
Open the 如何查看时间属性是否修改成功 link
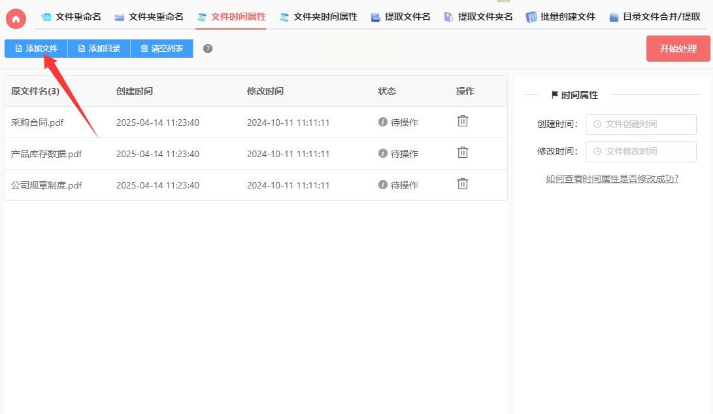coord(612,179)
